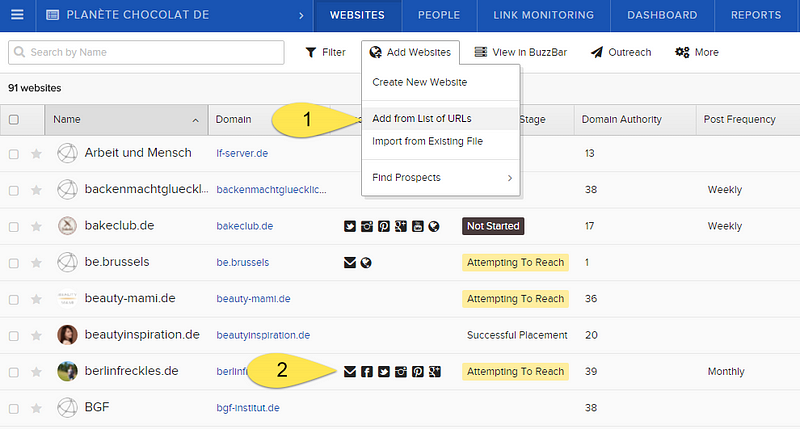Screen dimensions: 800x429
Task: Click Facebook icon for berlinfreckles.de
Action: point(367,371)
